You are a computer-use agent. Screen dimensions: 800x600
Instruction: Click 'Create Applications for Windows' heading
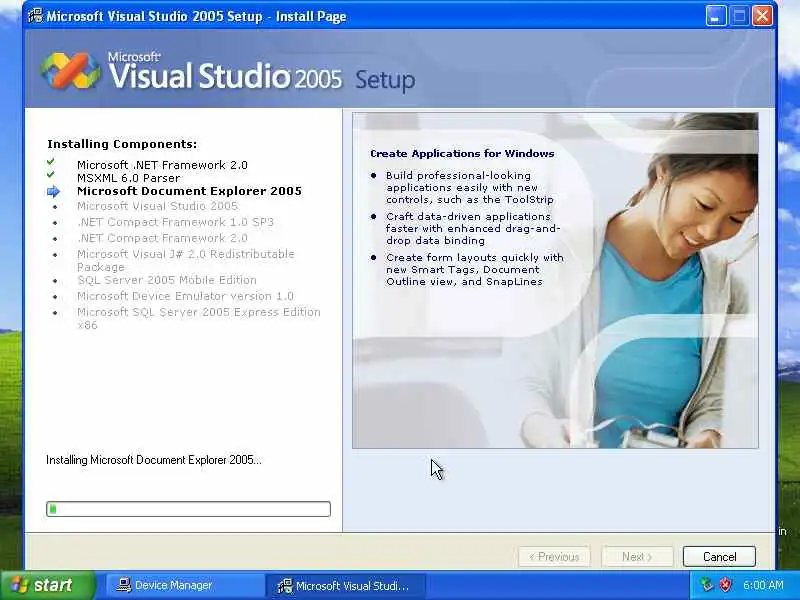462,154
